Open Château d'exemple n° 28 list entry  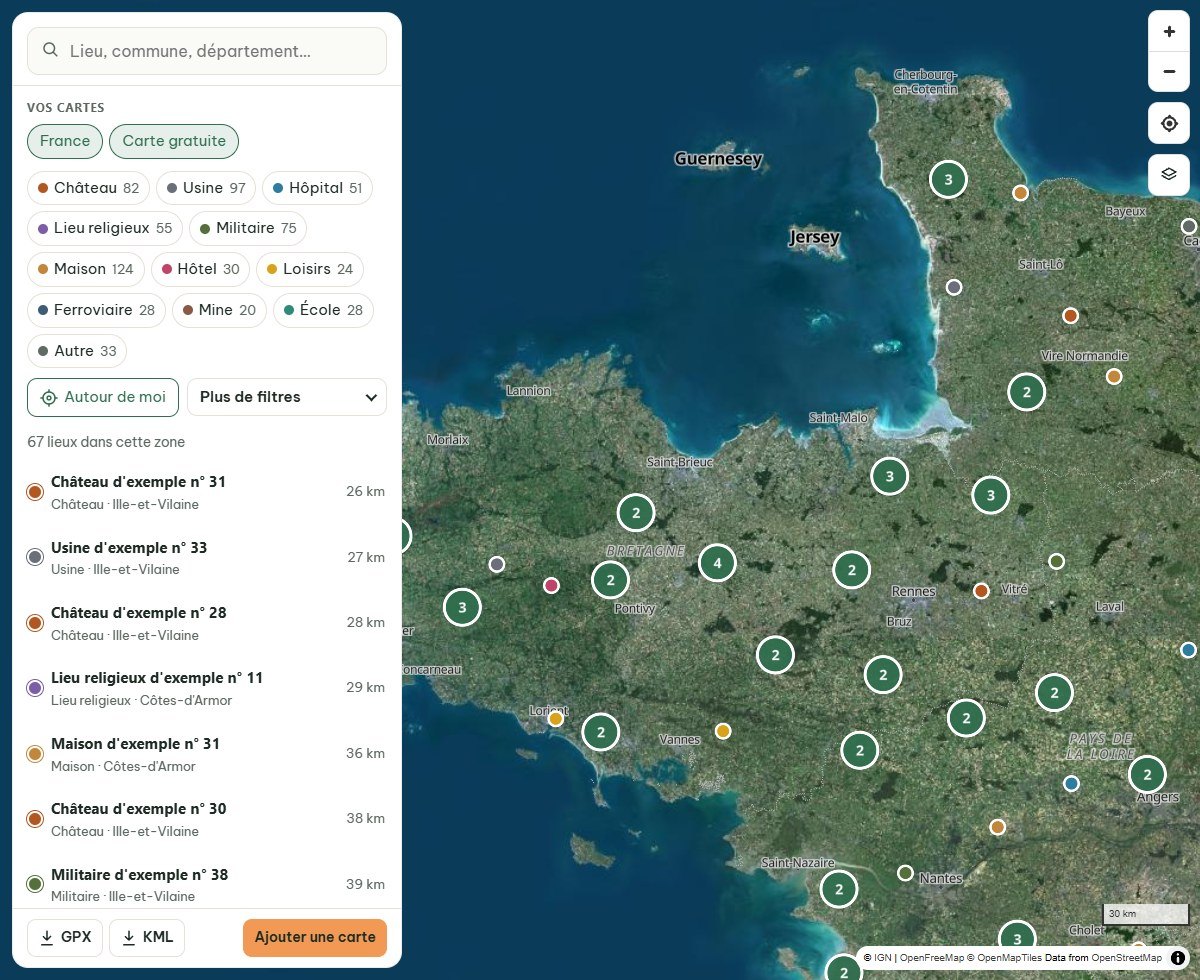tap(206, 622)
